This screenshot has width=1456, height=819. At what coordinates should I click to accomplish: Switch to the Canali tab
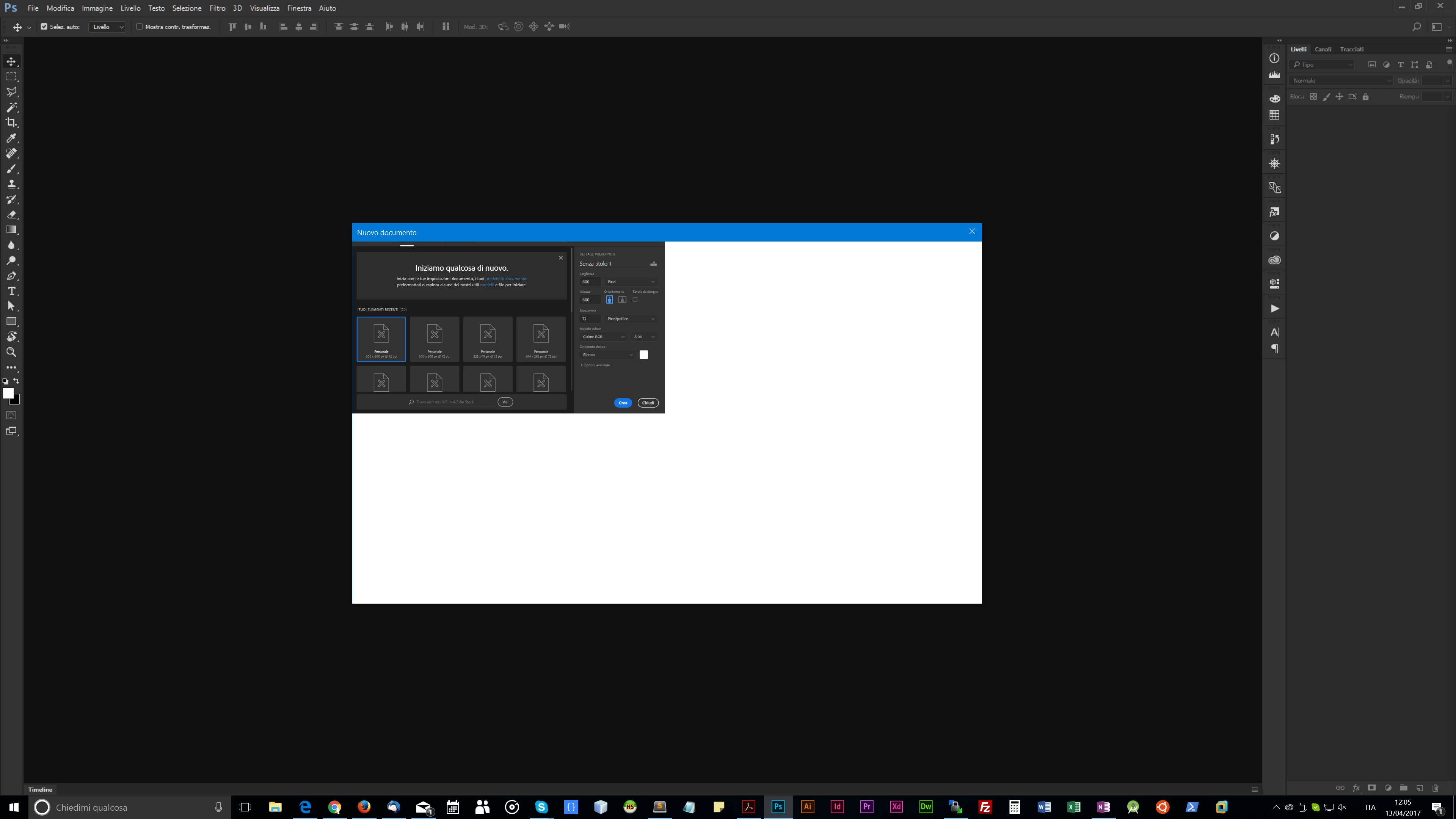click(x=1323, y=49)
